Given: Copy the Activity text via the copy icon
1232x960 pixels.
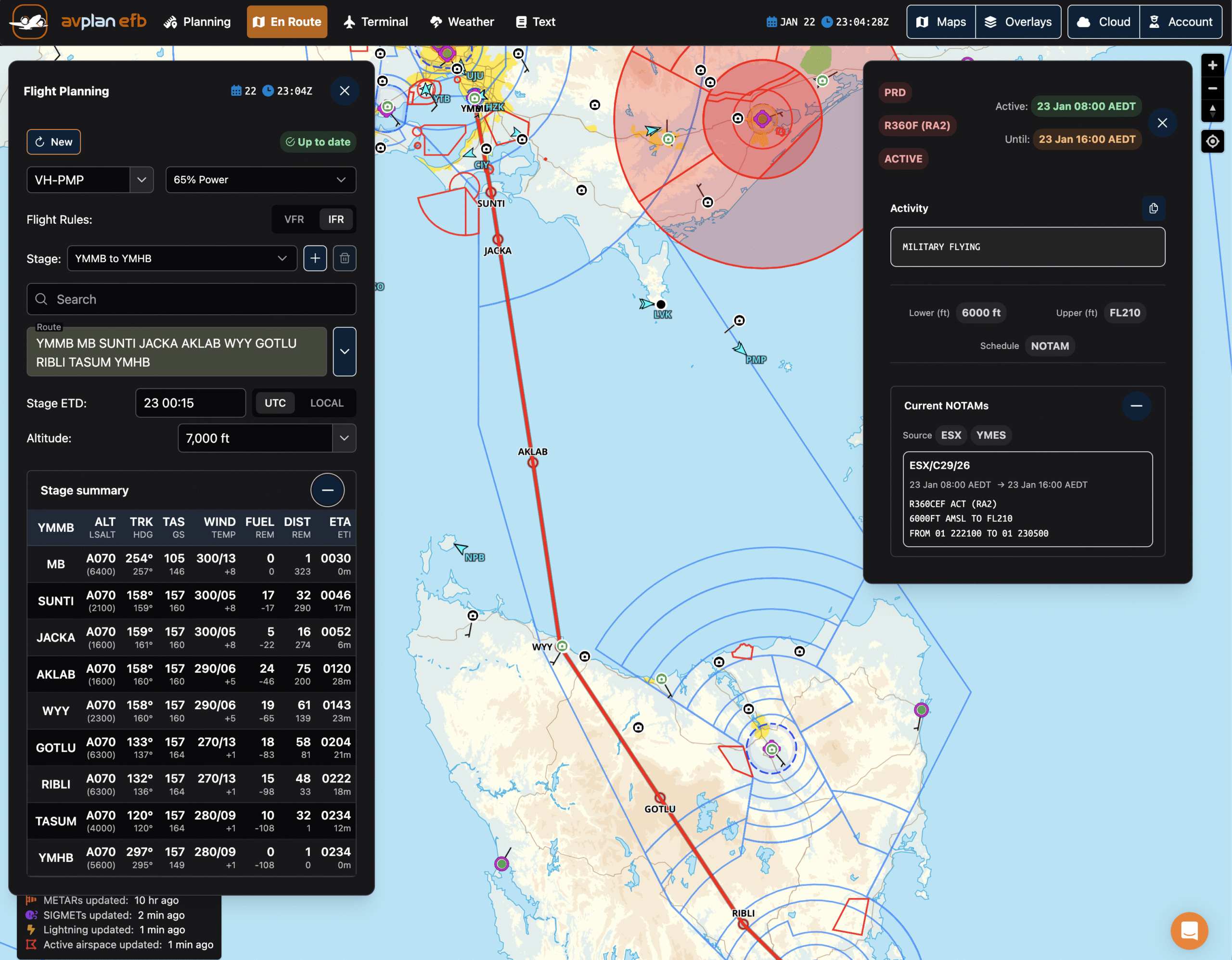Looking at the screenshot, I should coord(1153,208).
